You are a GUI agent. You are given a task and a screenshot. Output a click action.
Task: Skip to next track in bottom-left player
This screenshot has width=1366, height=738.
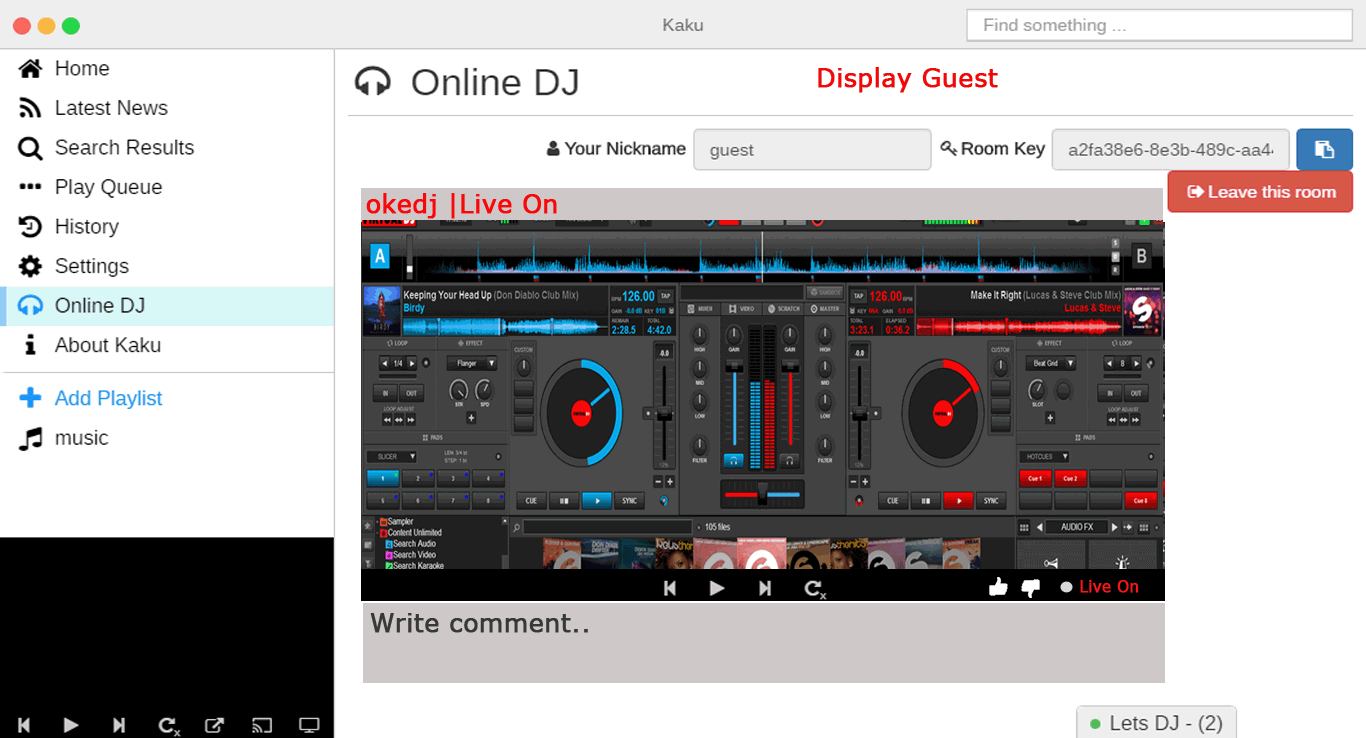pos(119,725)
